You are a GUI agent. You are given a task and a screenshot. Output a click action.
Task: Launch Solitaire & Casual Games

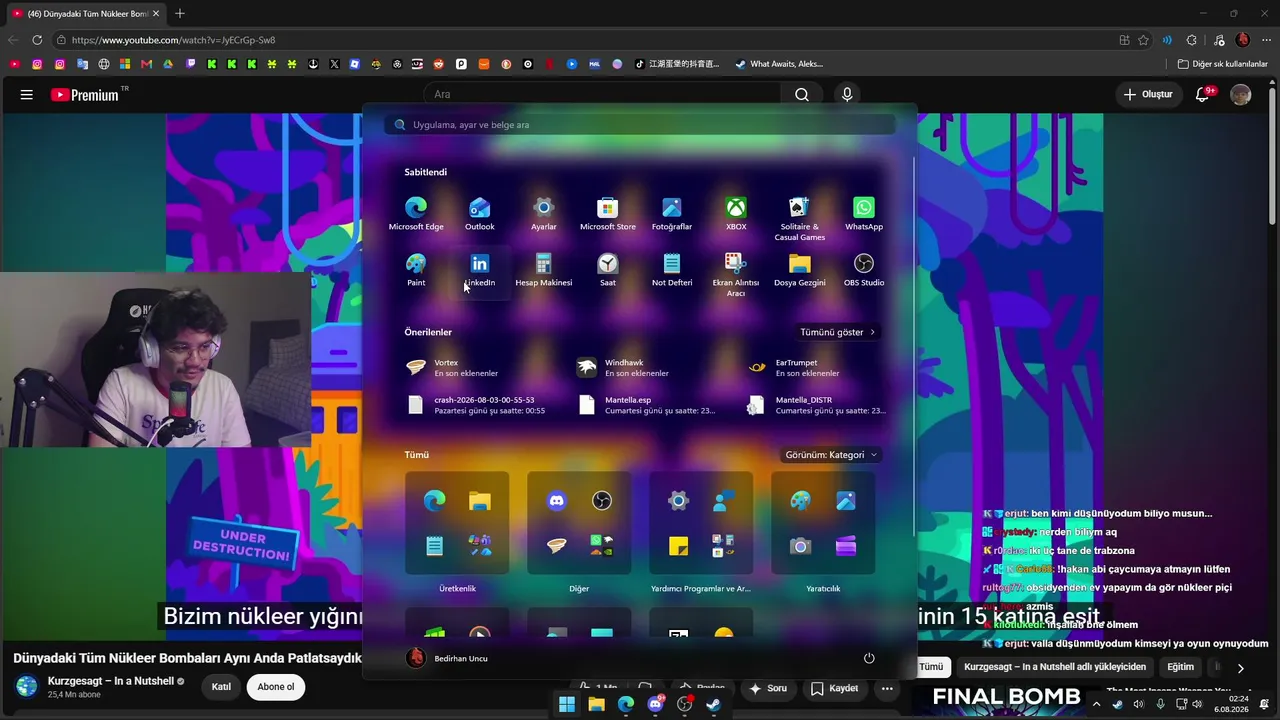[800, 218]
